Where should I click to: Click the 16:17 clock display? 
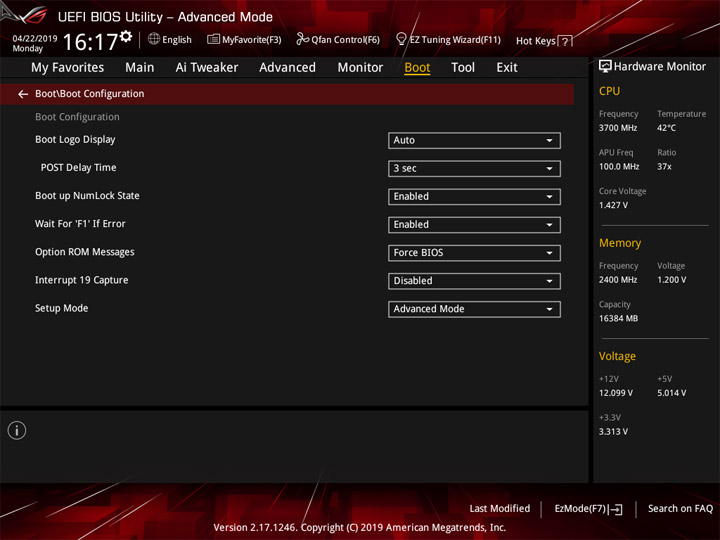90,42
